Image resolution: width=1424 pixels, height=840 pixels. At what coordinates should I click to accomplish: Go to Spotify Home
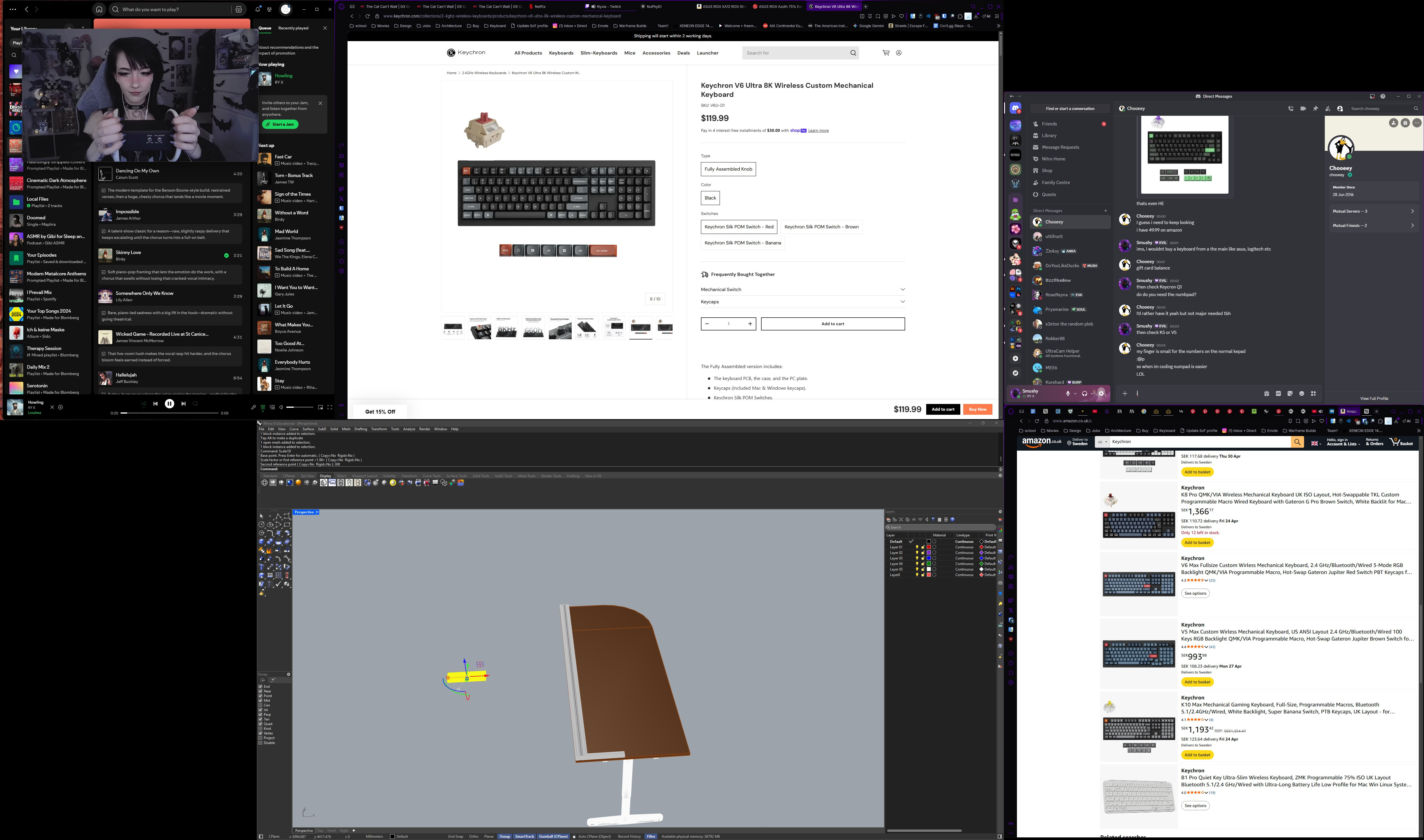(x=99, y=9)
